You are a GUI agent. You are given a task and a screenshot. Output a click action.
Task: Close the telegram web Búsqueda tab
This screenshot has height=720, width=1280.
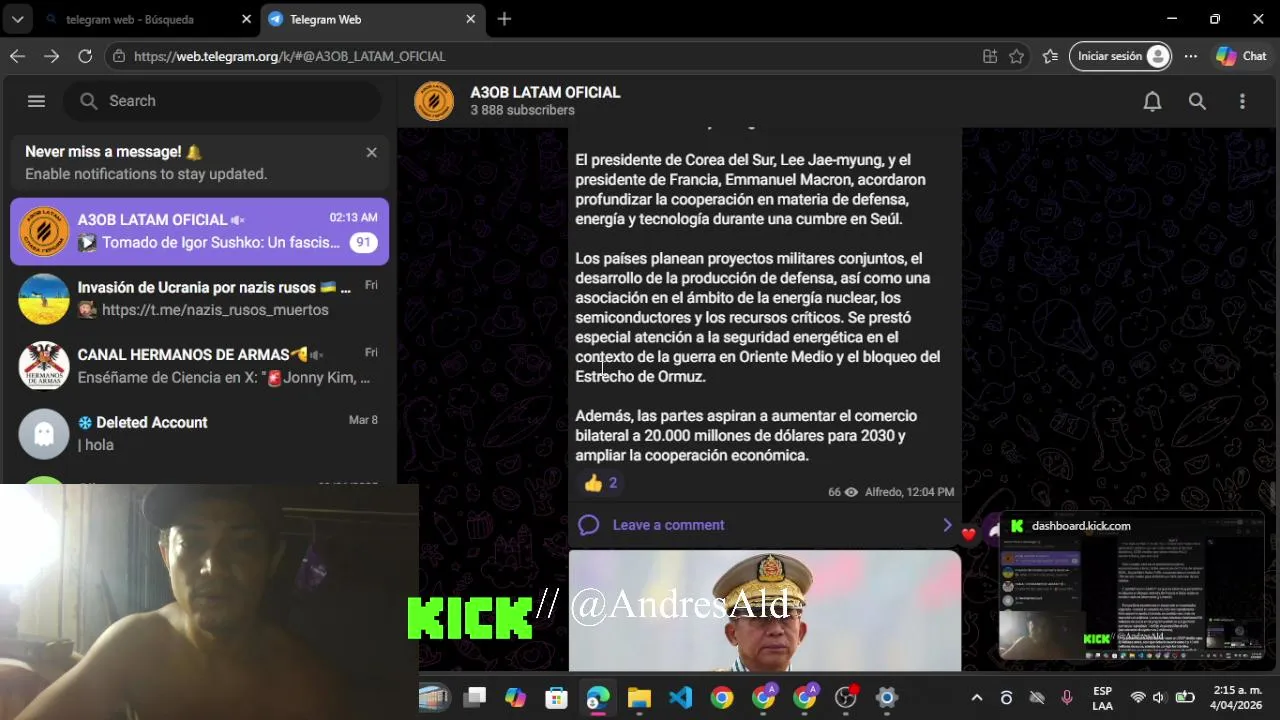point(246,19)
